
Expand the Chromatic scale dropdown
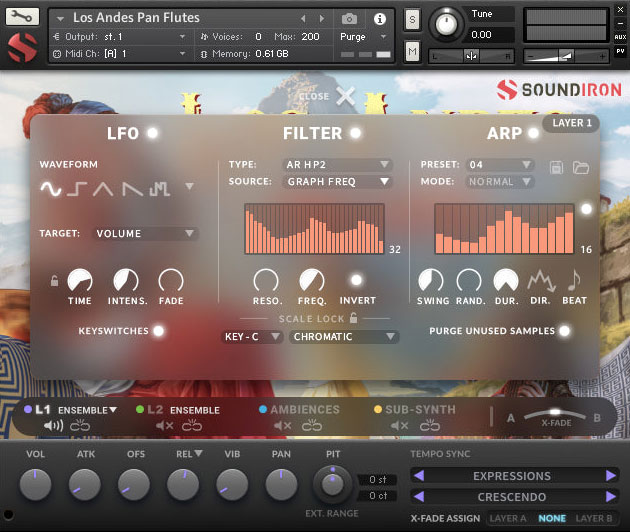344,337
